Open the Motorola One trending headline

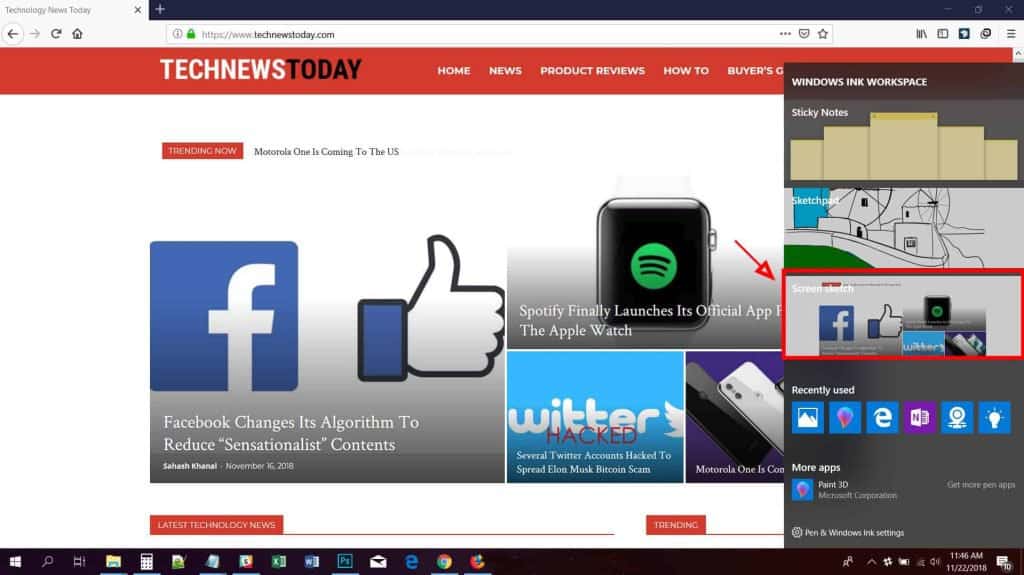pos(326,152)
